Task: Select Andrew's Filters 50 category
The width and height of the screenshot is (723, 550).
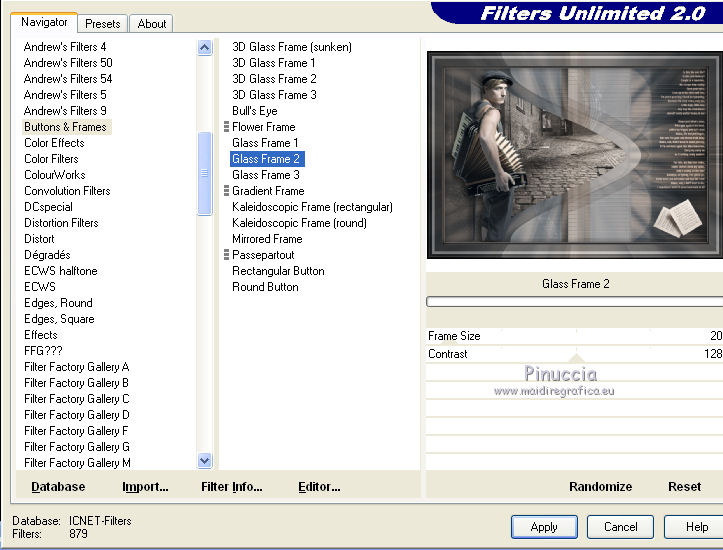Action: pyautogui.click(x=68, y=63)
